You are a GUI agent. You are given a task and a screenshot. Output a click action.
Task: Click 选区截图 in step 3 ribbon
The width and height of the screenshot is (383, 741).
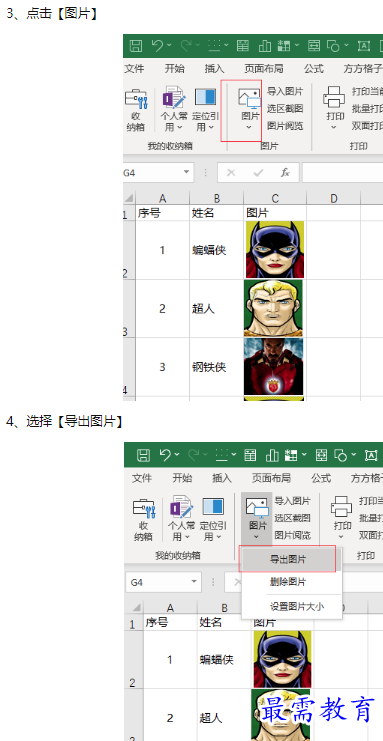pyautogui.click(x=285, y=109)
